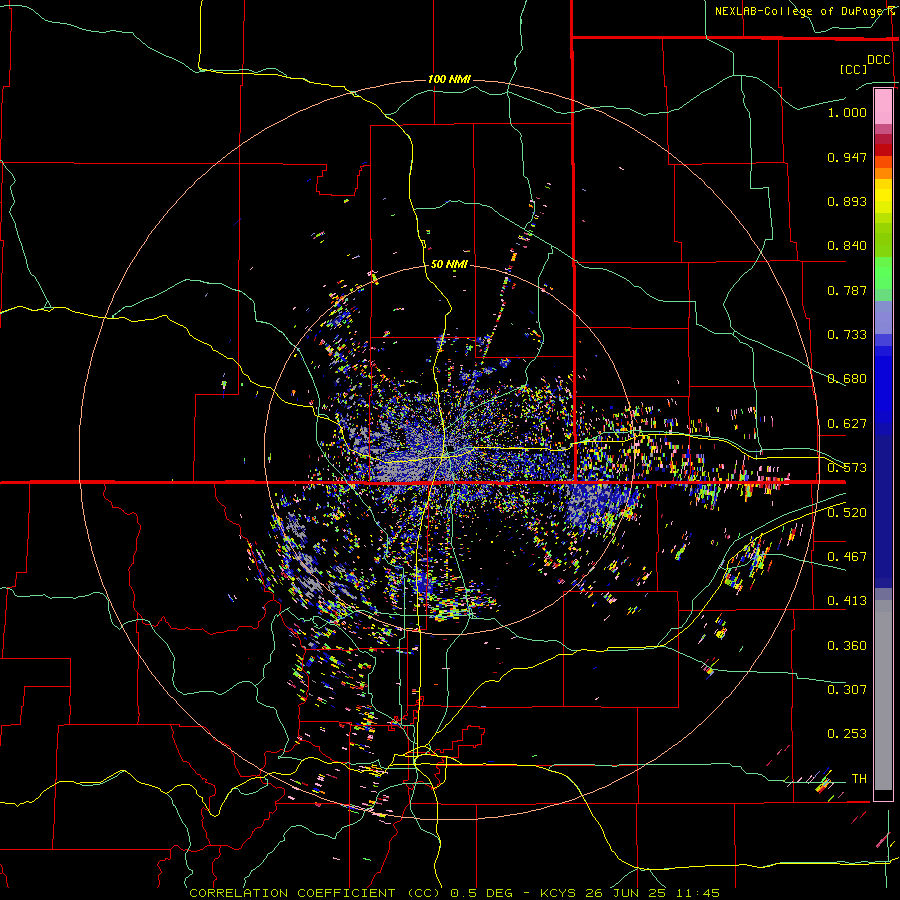Click the gray segment of the color scale
This screenshot has height=900, width=900.
coord(883,695)
